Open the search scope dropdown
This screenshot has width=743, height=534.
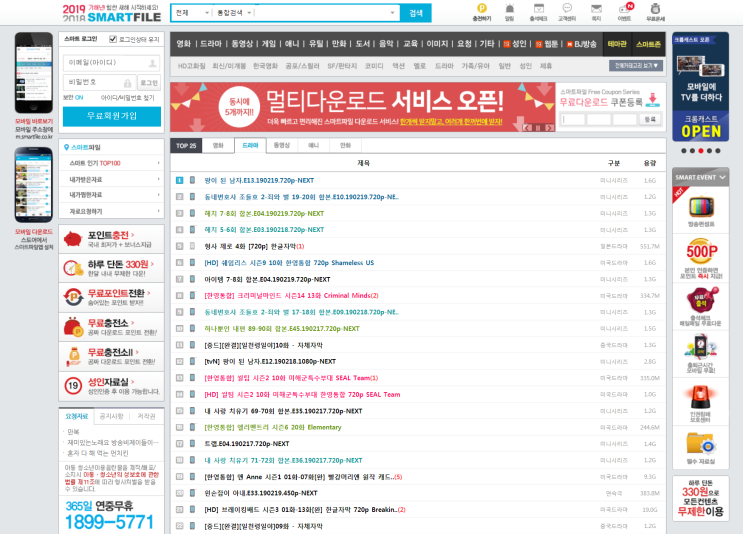(x=192, y=13)
